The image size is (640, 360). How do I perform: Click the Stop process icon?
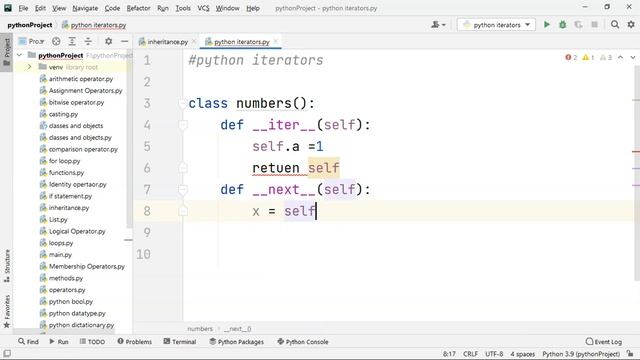[x=594, y=25]
